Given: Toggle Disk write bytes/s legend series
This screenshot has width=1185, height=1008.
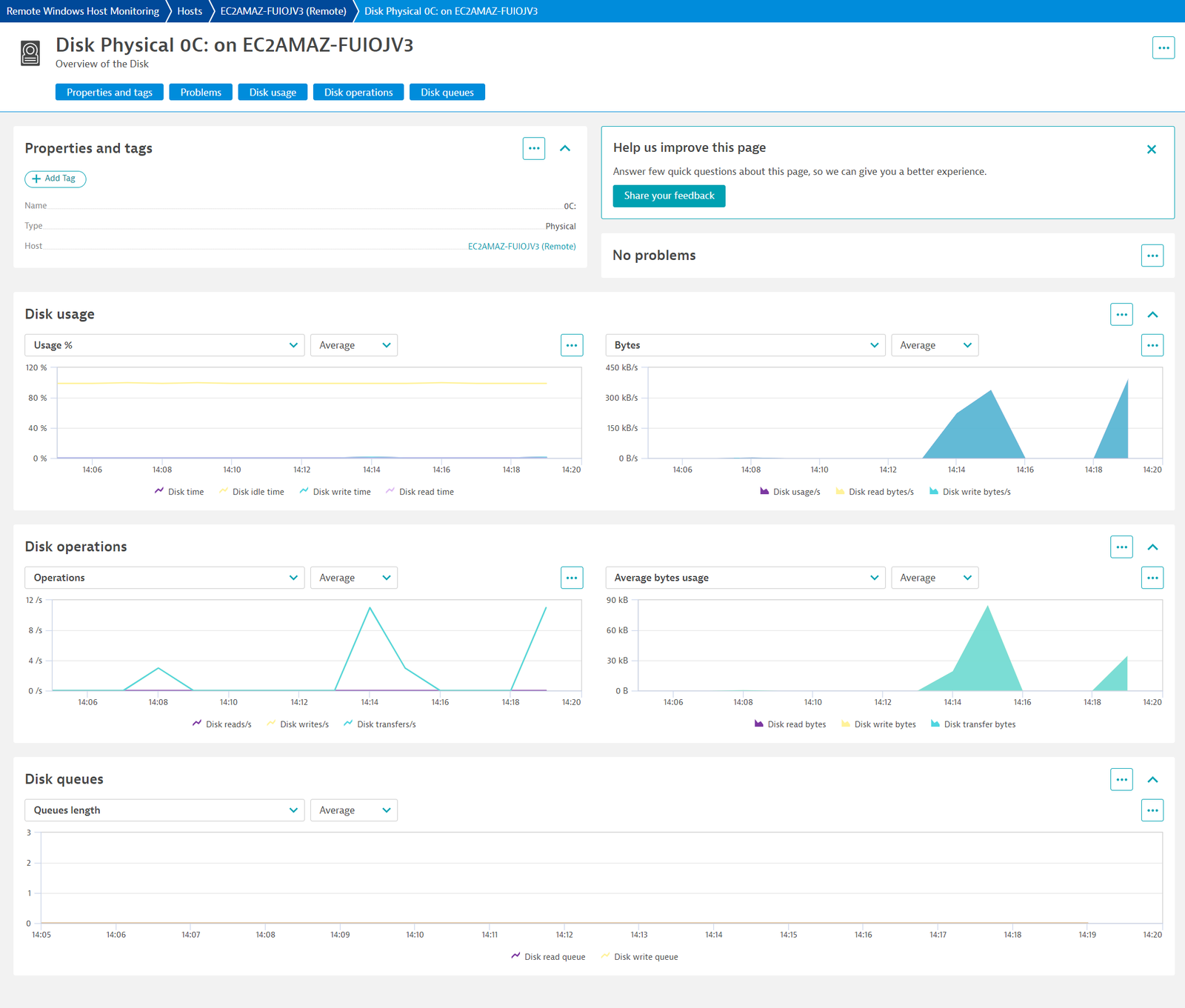Looking at the screenshot, I should 970,492.
